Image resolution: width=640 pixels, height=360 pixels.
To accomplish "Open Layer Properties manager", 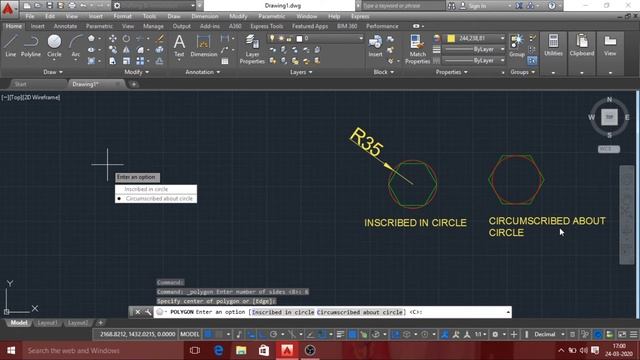I will 252,49.
